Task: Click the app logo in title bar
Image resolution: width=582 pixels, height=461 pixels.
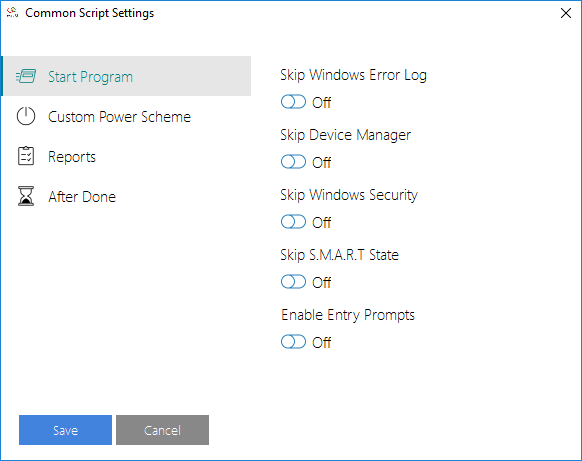Action: 12,13
